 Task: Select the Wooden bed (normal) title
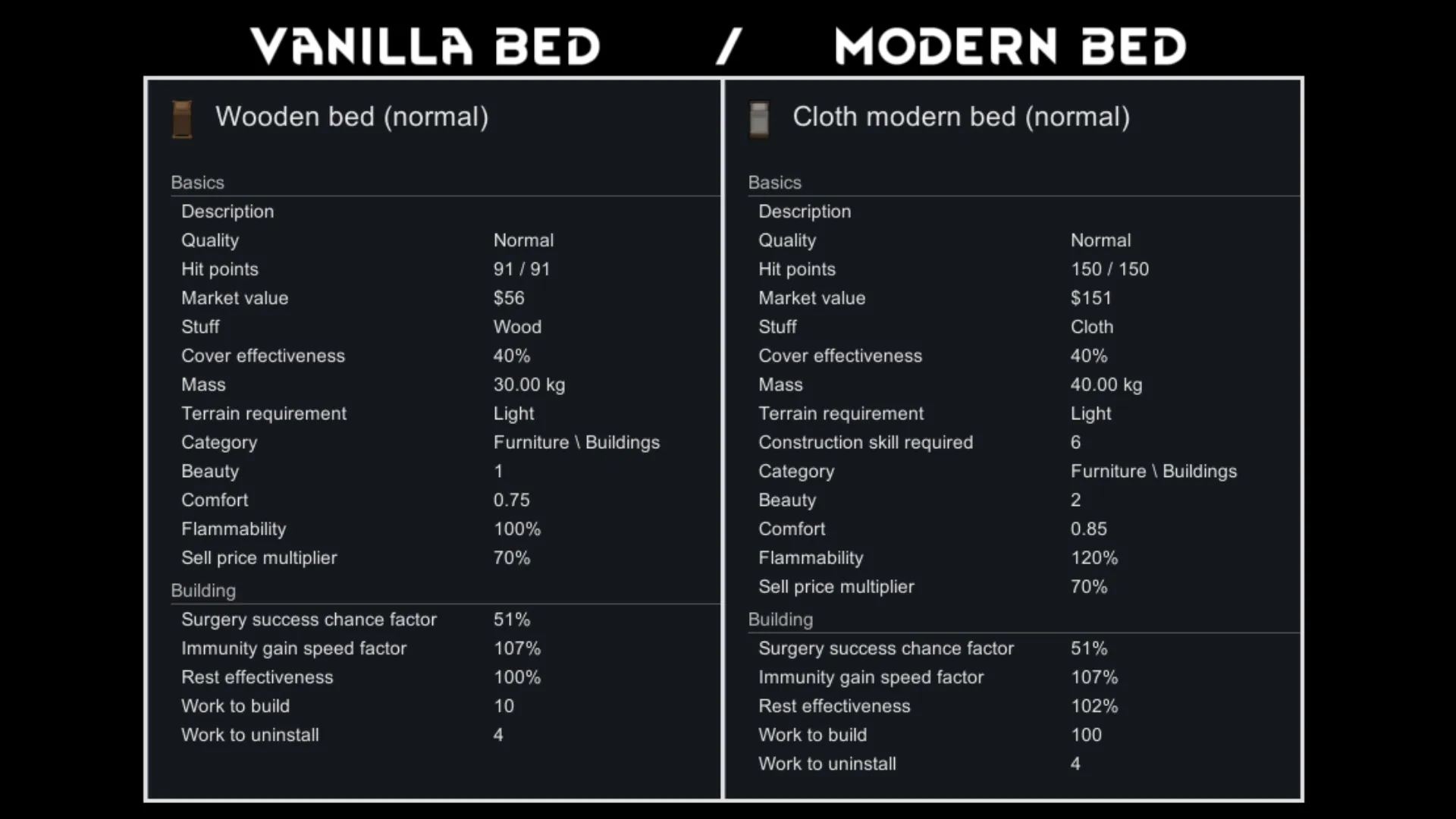pyautogui.click(x=352, y=117)
